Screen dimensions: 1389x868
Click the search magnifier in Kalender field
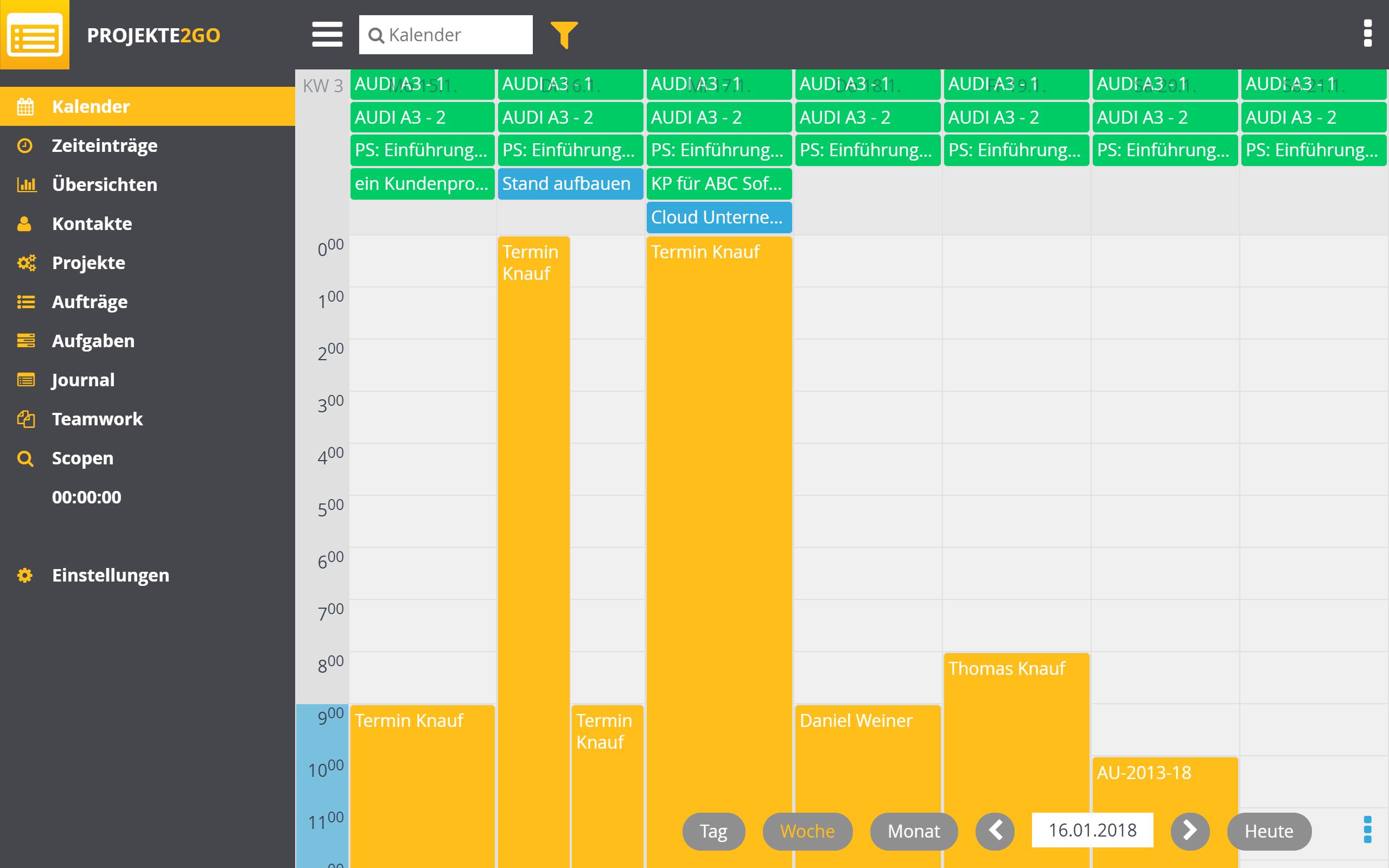(376, 36)
